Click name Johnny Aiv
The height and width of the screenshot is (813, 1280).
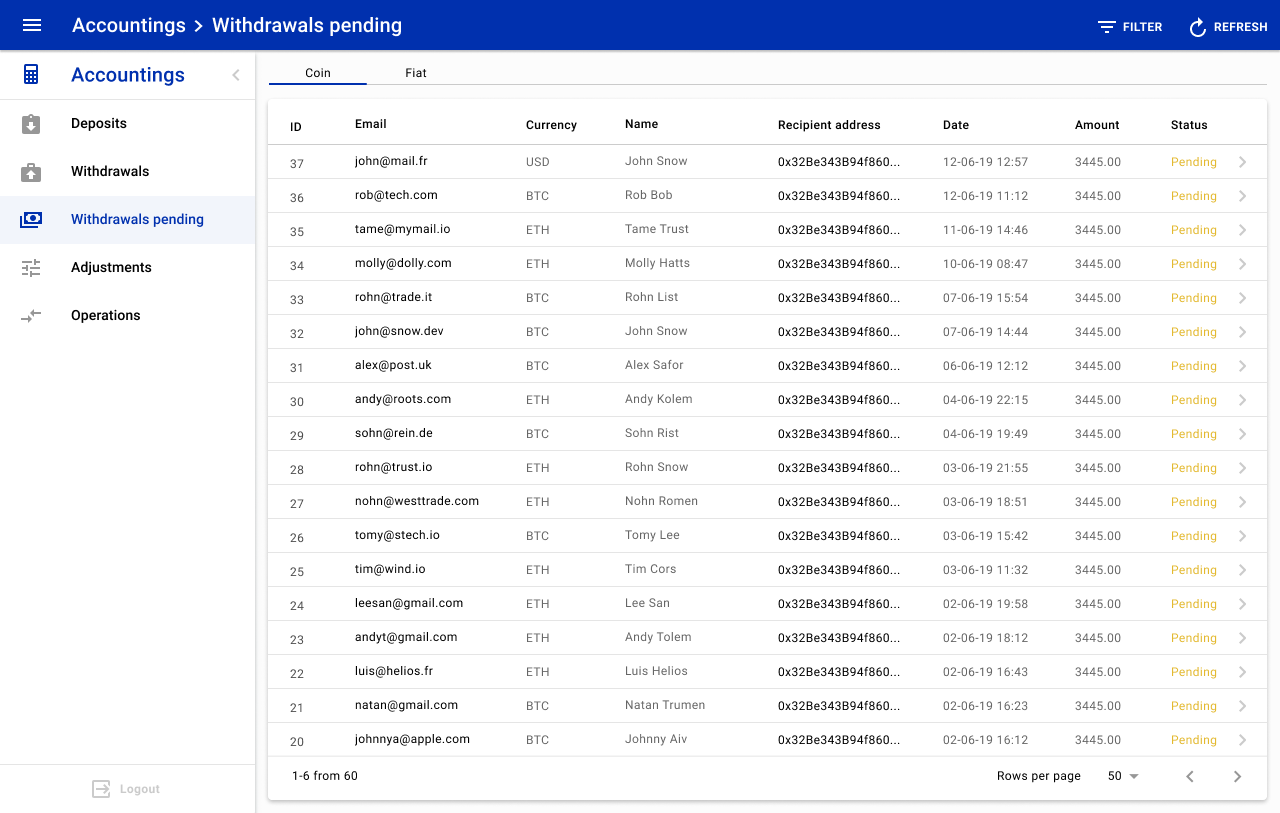tap(657, 739)
